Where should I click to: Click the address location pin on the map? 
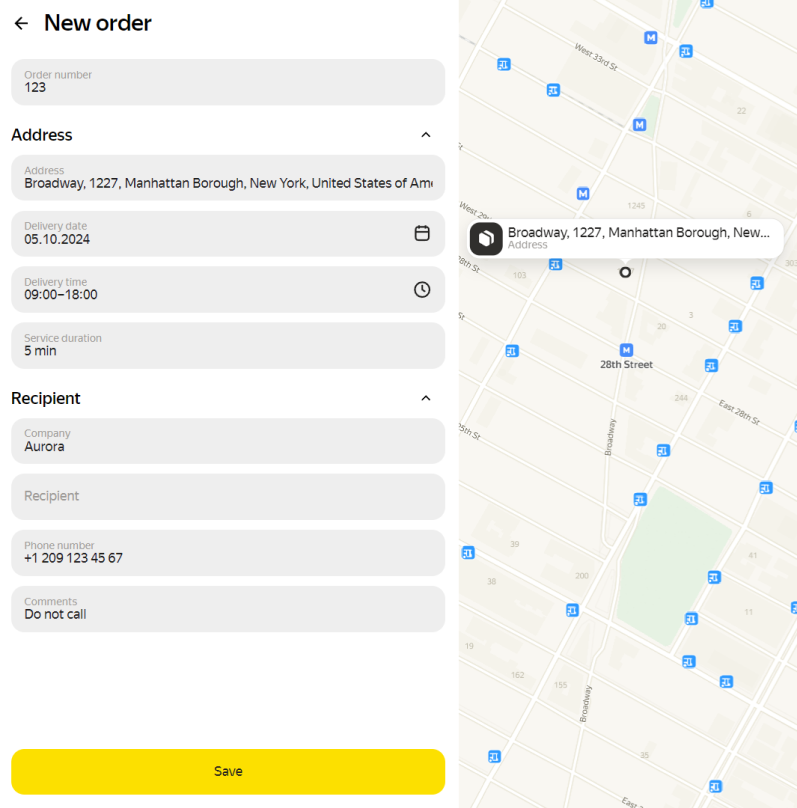coord(625,272)
